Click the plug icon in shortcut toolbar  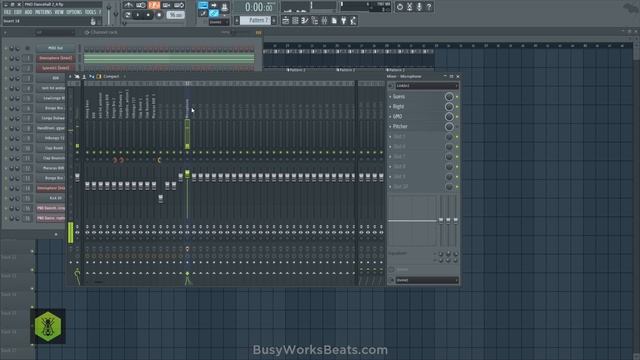click(x=343, y=20)
